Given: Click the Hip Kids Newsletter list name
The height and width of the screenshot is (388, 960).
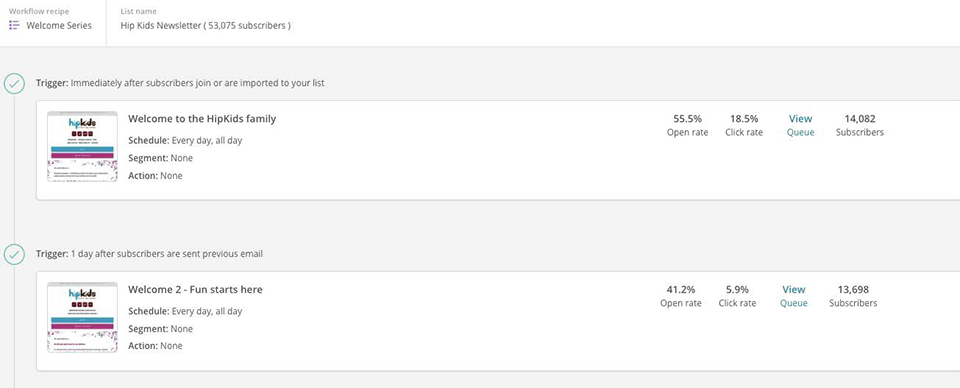Looking at the screenshot, I should 206,26.
